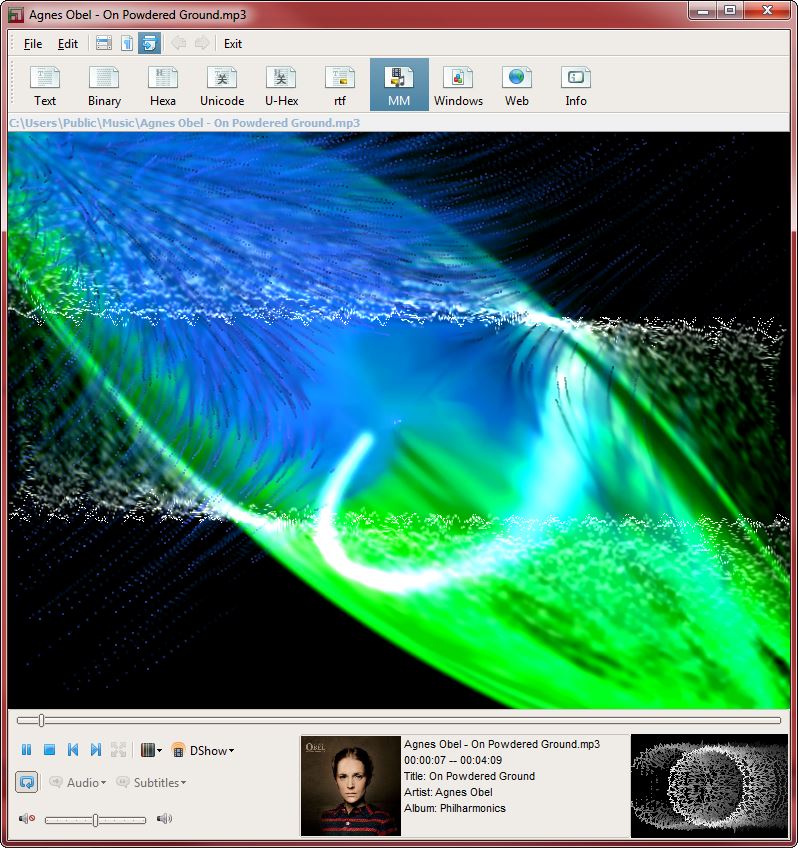Toggle the paragraph marks icon
Viewport: 798px width, 848px height.
tap(127, 43)
